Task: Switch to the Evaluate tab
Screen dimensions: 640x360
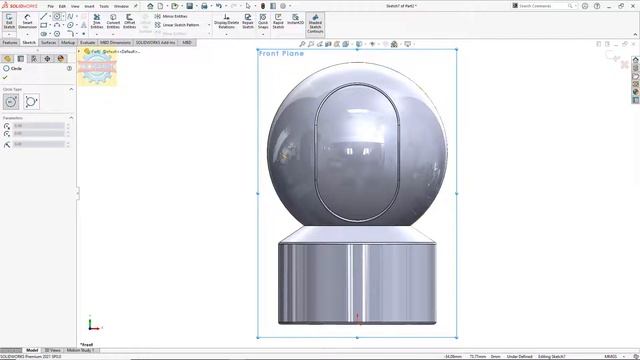Action: click(87, 42)
